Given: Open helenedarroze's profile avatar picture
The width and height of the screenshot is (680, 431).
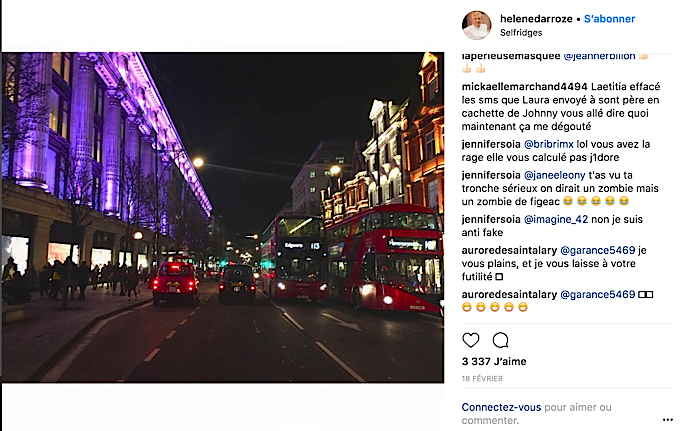Looking at the screenshot, I should point(477,25).
